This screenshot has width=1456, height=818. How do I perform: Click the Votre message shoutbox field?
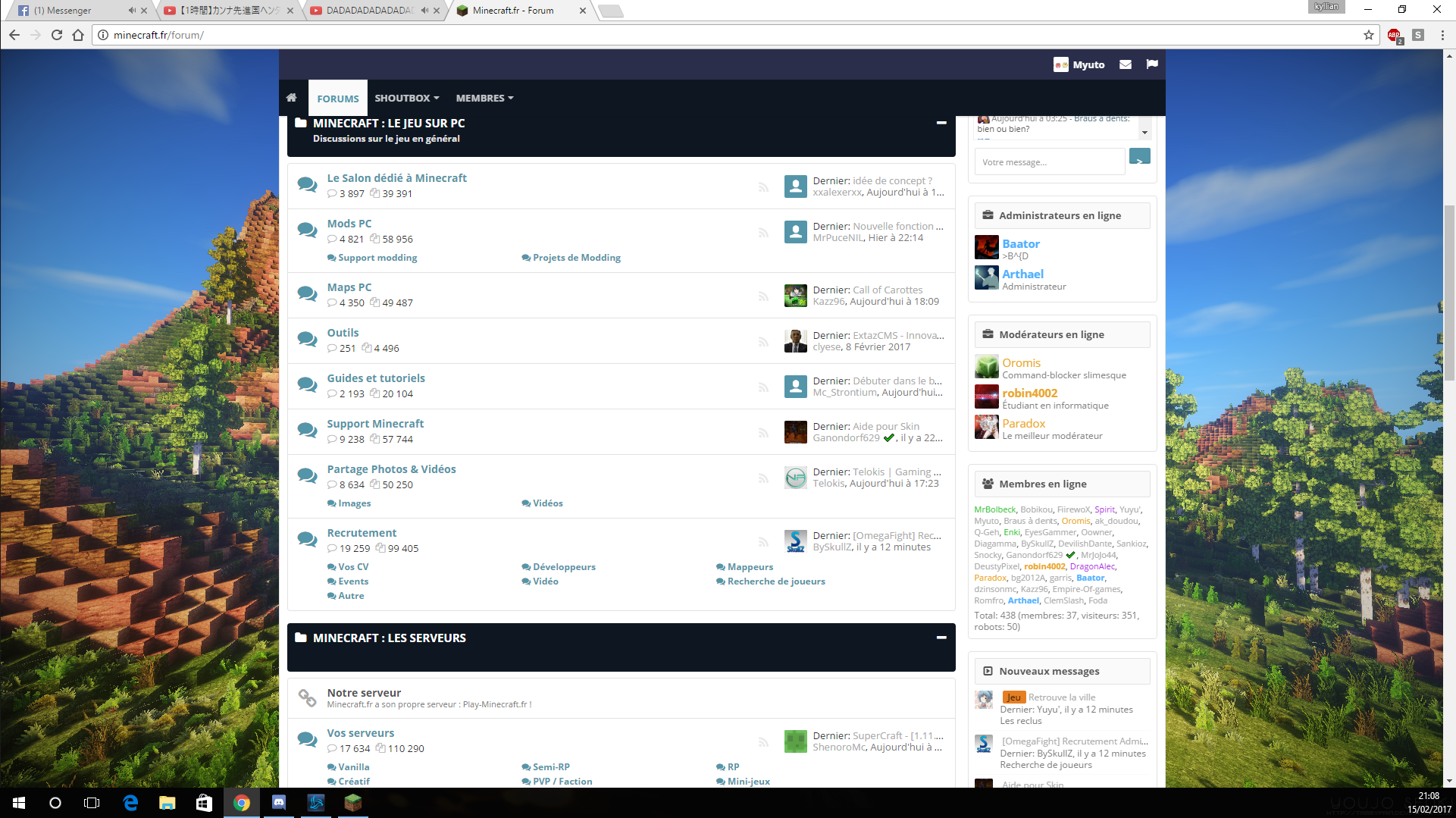[x=1050, y=161]
